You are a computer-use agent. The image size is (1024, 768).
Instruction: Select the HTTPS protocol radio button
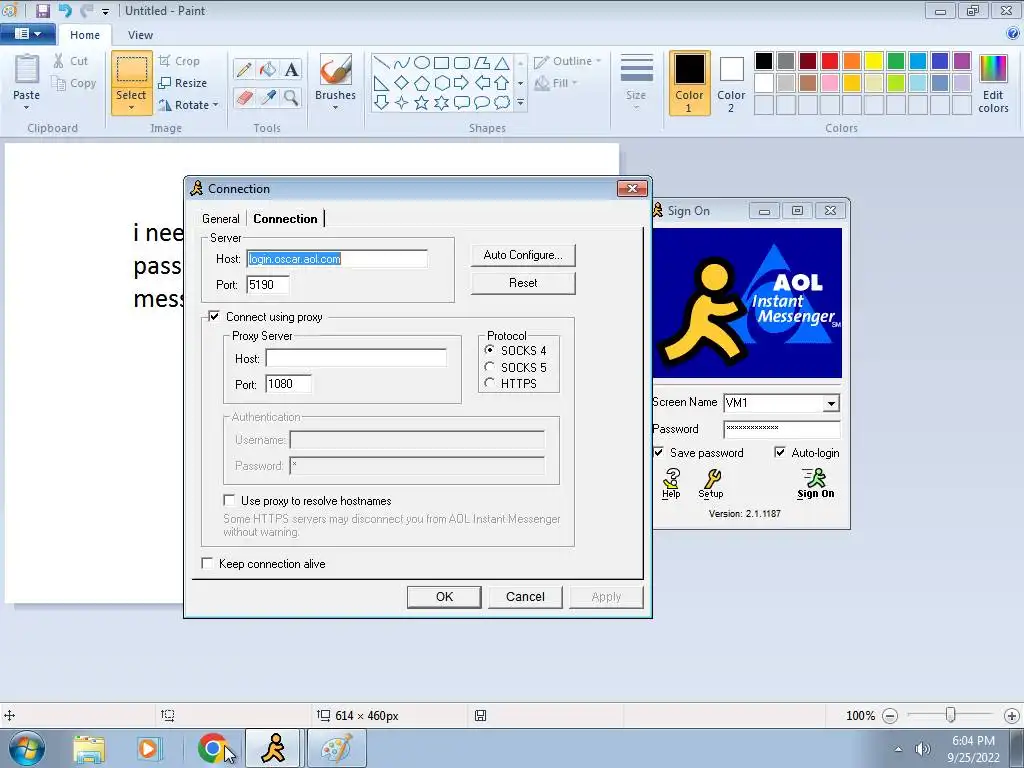489,383
